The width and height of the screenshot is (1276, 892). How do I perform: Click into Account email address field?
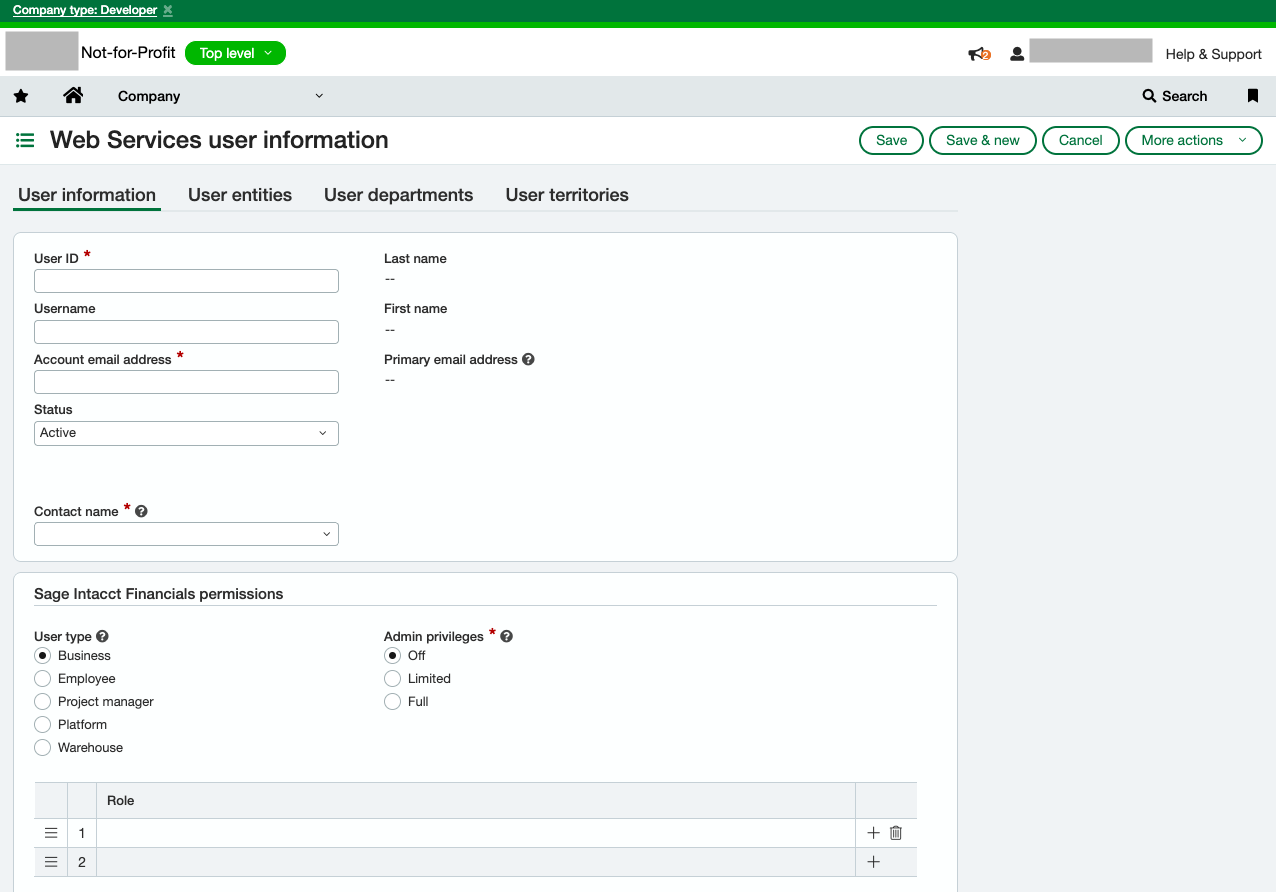pyautogui.click(x=186, y=382)
